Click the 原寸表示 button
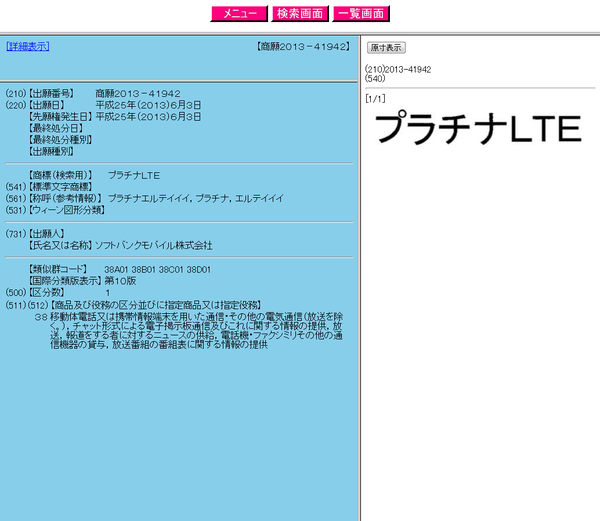The image size is (600, 521). point(386,47)
